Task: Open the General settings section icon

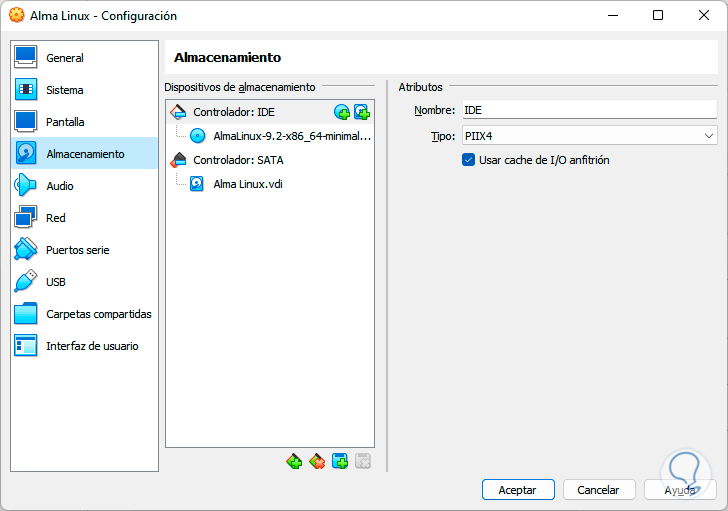Action: click(x=26, y=58)
